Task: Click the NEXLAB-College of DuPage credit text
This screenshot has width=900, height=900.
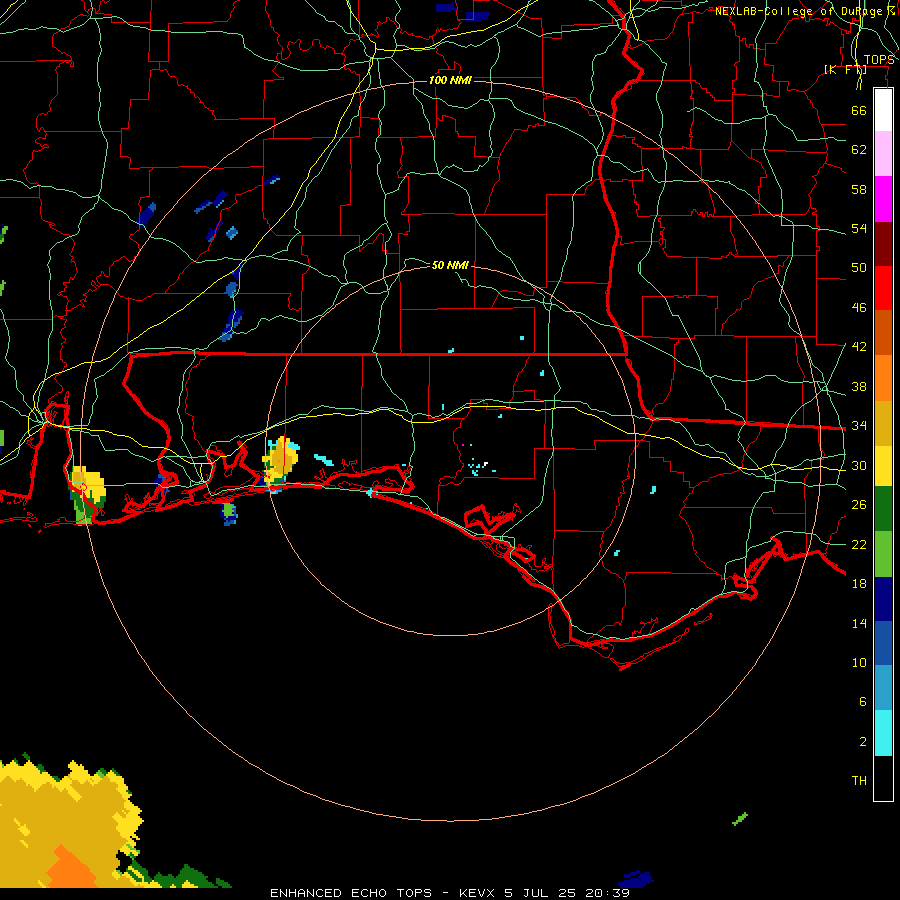Action: tap(805, 11)
